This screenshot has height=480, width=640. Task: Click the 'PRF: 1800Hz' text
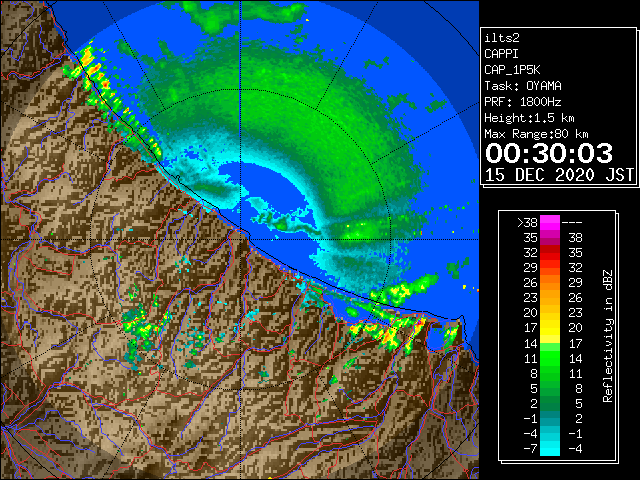pyautogui.click(x=523, y=102)
